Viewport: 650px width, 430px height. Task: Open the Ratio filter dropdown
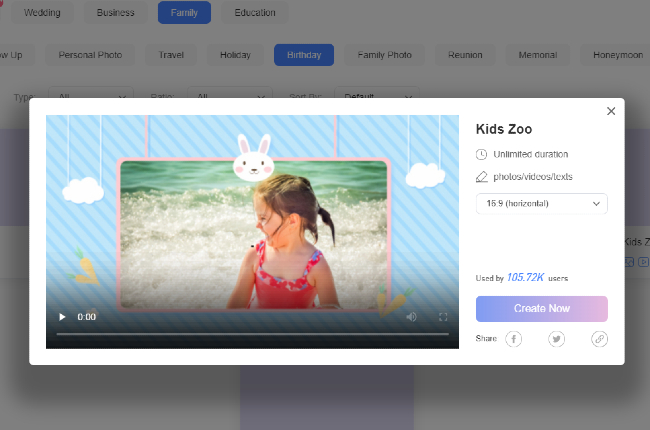230,93
